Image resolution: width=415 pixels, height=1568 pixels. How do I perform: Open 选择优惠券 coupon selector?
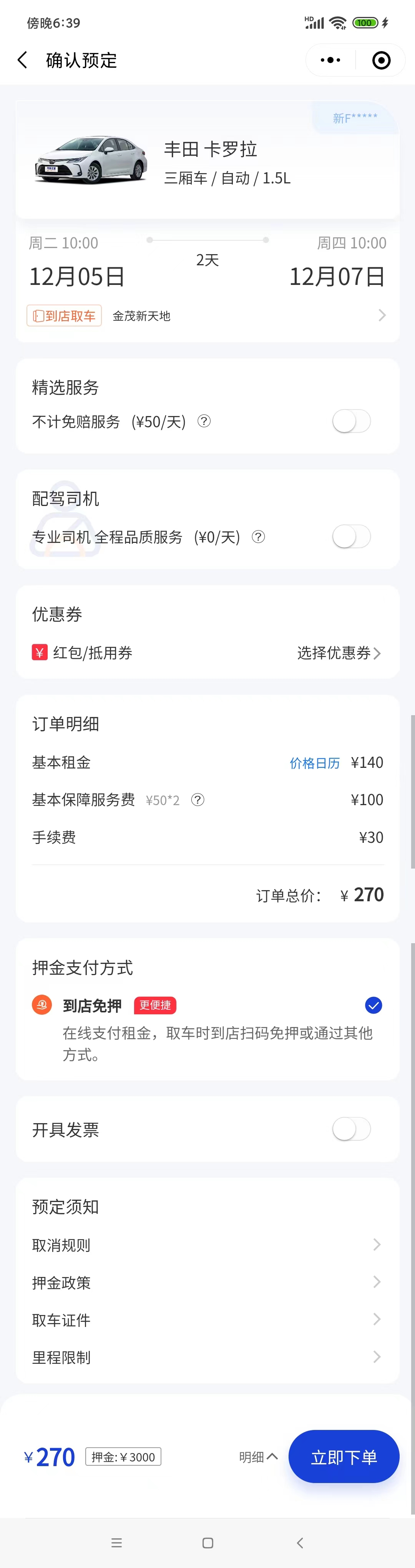(338, 653)
